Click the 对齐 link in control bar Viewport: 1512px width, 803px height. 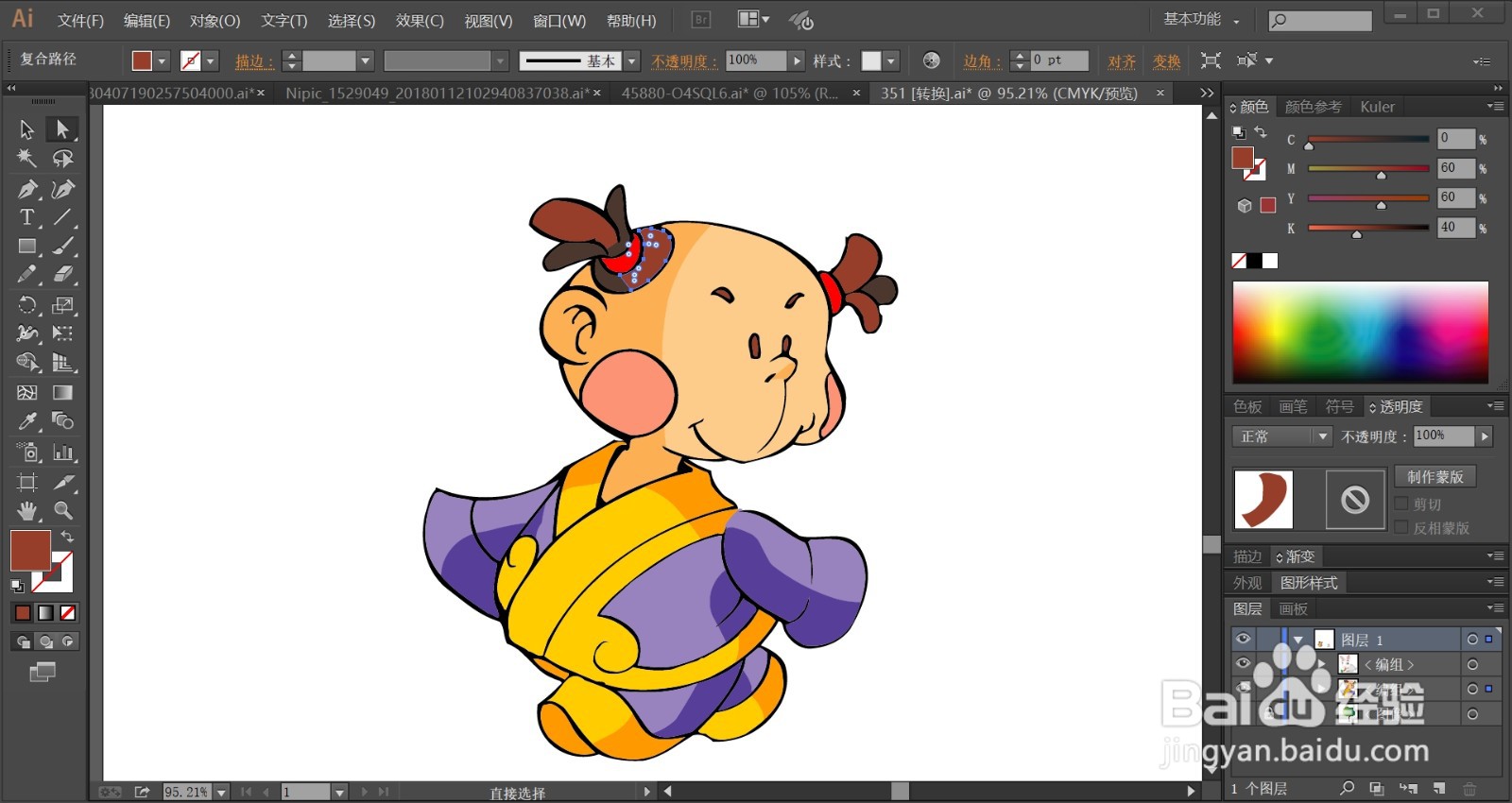pyautogui.click(x=1122, y=61)
